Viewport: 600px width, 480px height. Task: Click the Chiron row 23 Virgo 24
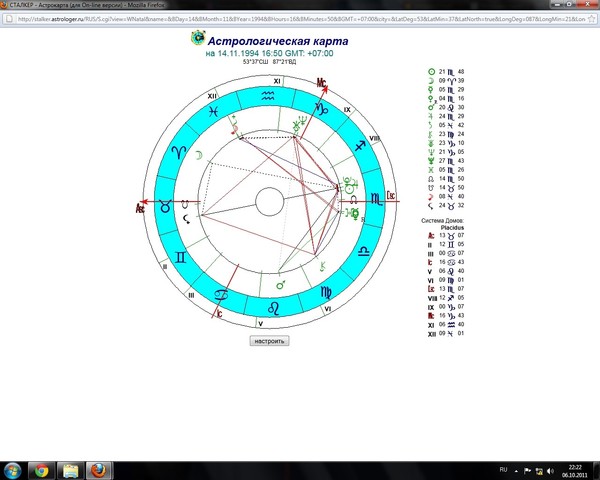(446, 134)
